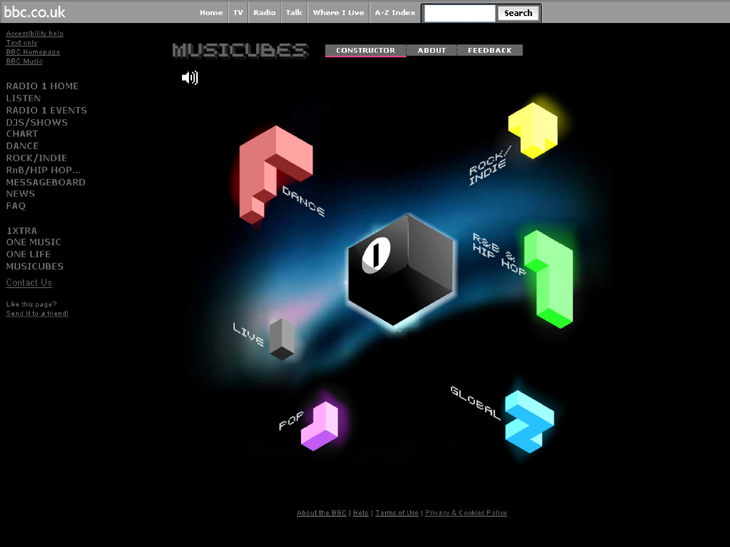
Task: Open TV in top navigation
Action: click(238, 13)
